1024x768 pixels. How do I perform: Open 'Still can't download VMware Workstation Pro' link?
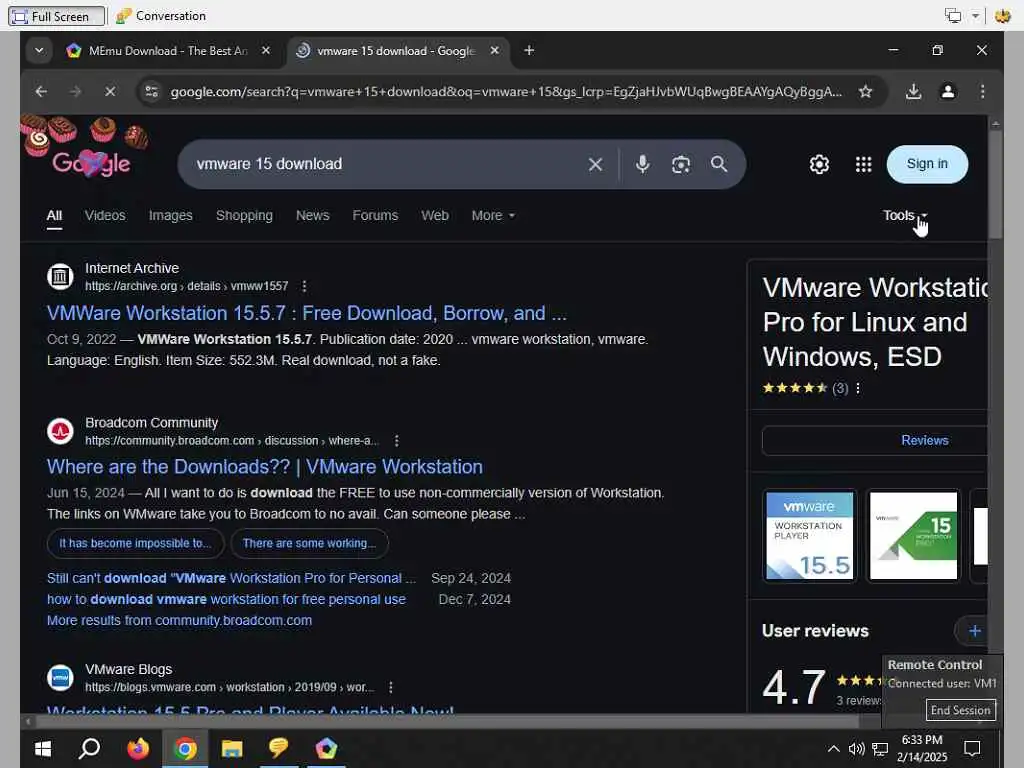coord(231,579)
